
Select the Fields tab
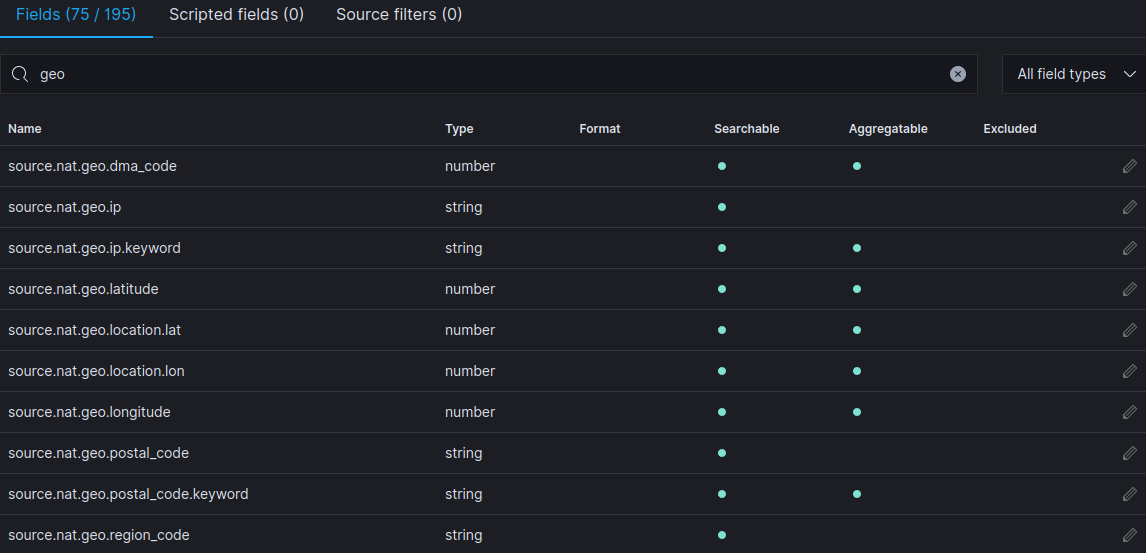[x=76, y=15]
